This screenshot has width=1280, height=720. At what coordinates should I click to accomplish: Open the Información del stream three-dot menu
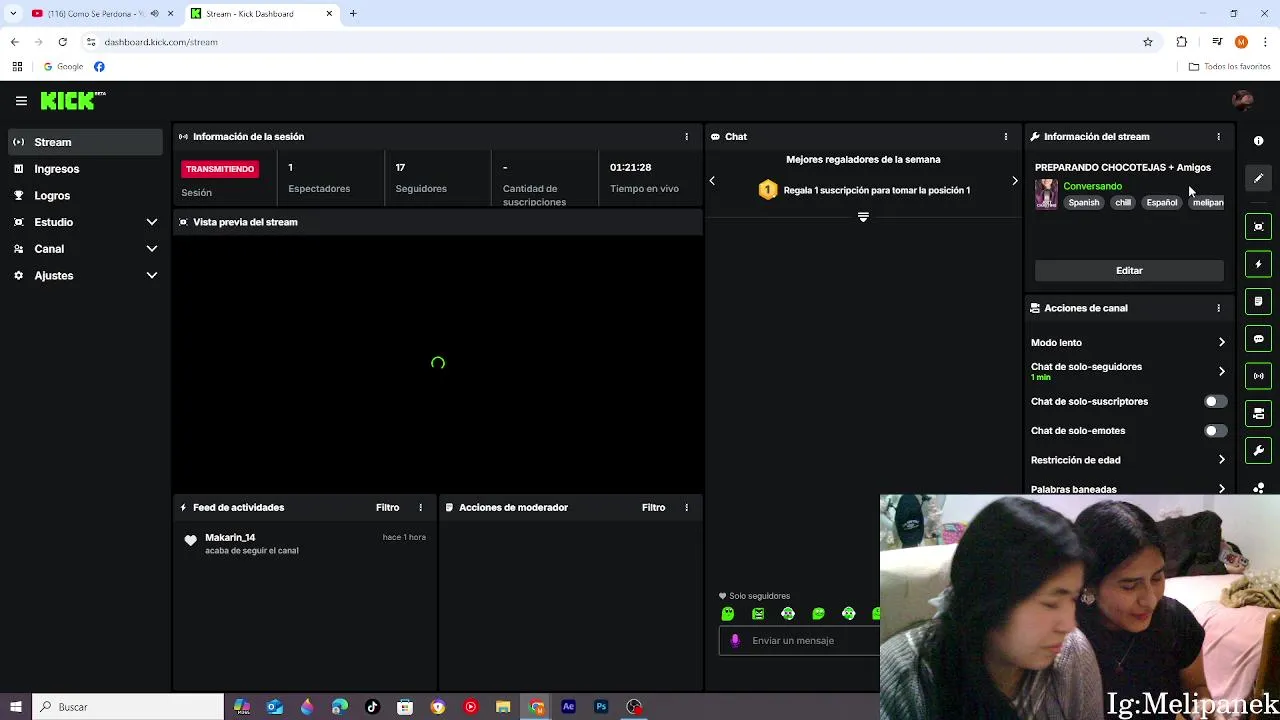pyautogui.click(x=1218, y=137)
